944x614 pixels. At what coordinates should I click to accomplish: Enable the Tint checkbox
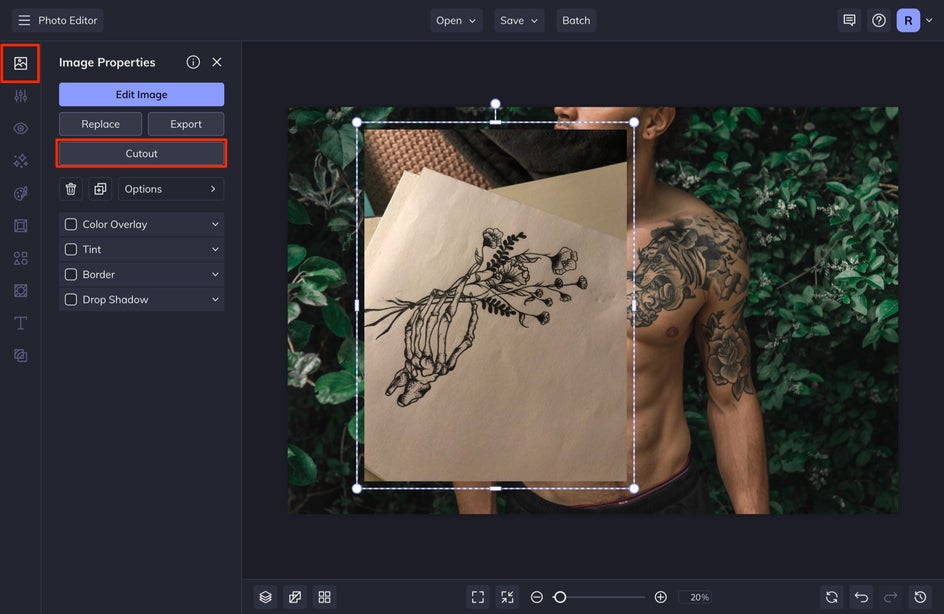point(70,249)
